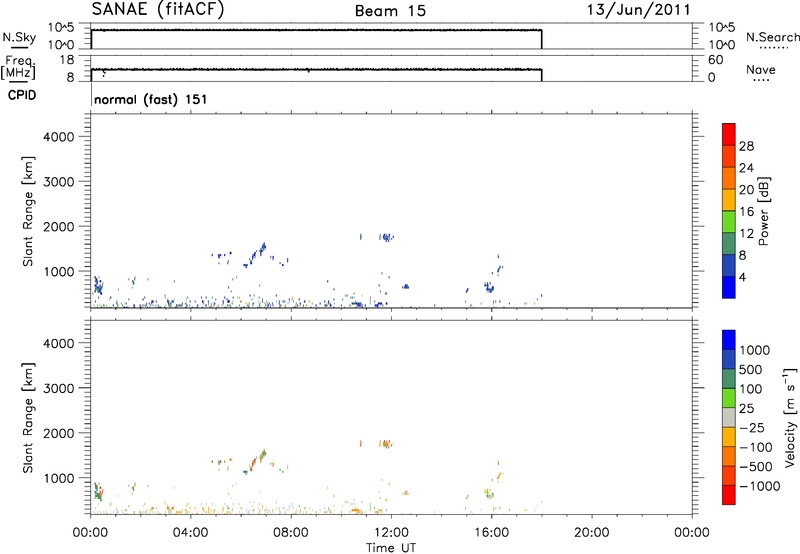Select the '−500' Velocity colorbar tick
The height and width of the screenshot is (554, 800).
coord(755,466)
